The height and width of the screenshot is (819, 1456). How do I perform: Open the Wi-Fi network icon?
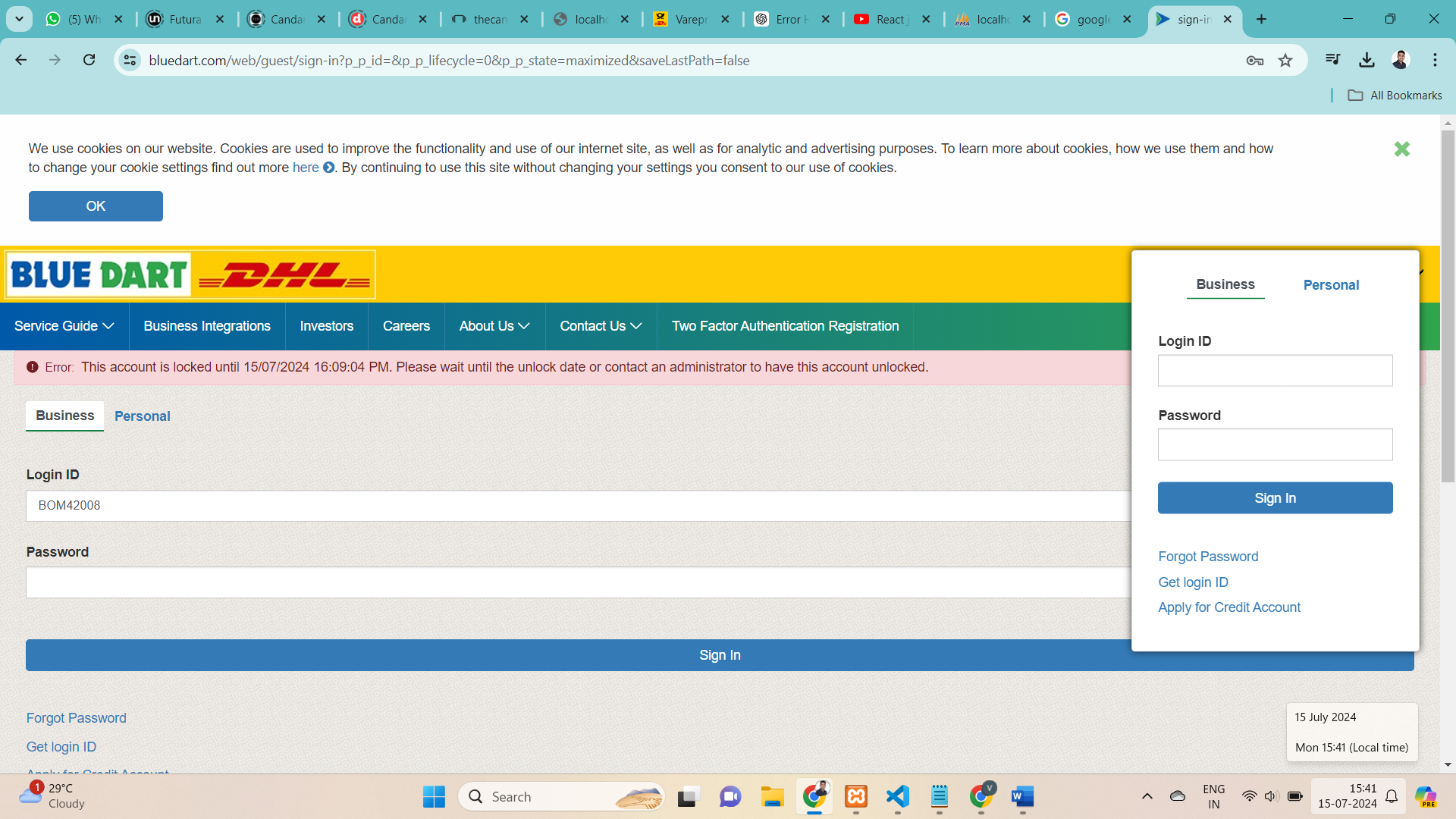click(1249, 796)
